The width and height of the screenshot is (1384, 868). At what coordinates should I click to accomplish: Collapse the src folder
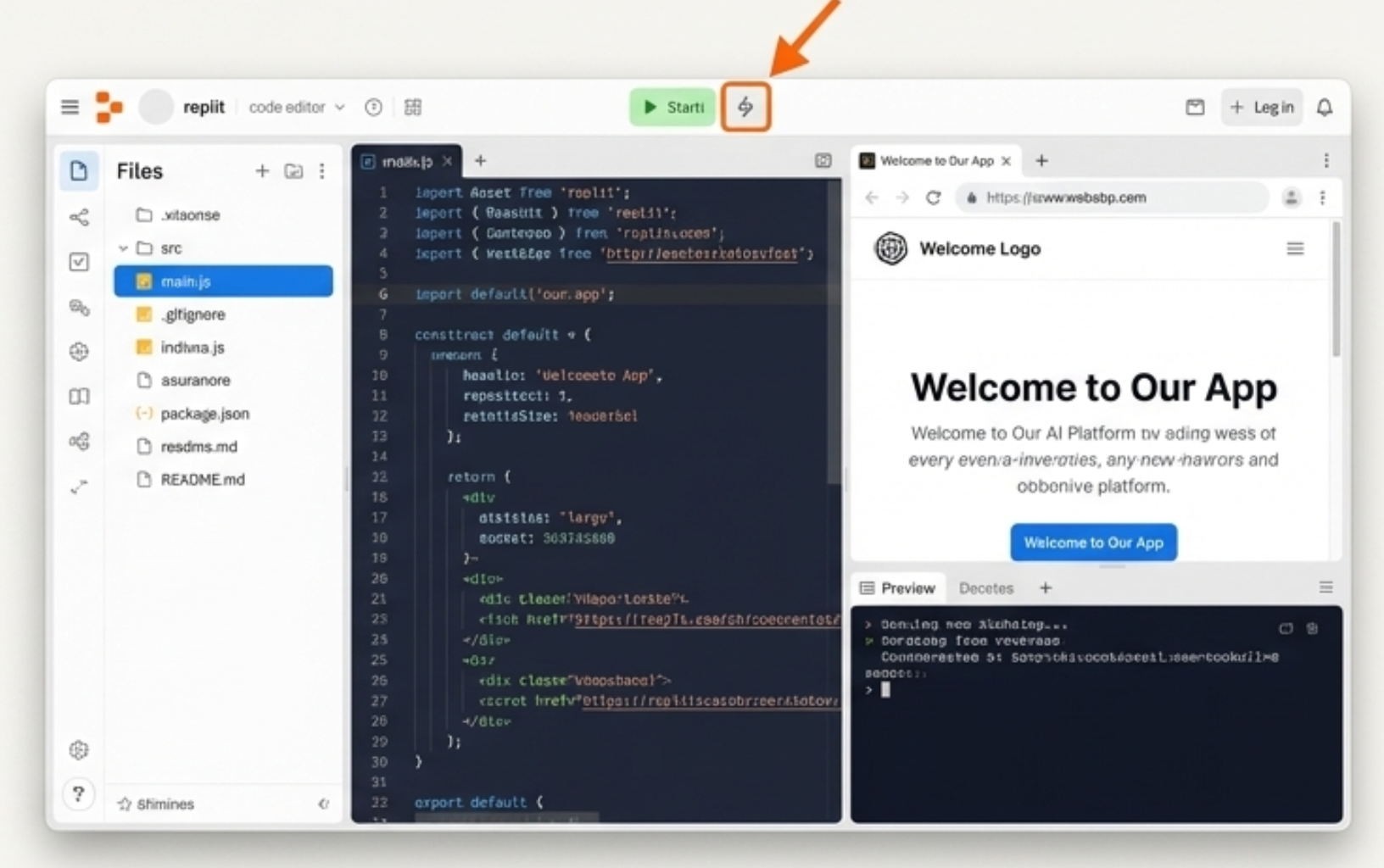[x=124, y=248]
